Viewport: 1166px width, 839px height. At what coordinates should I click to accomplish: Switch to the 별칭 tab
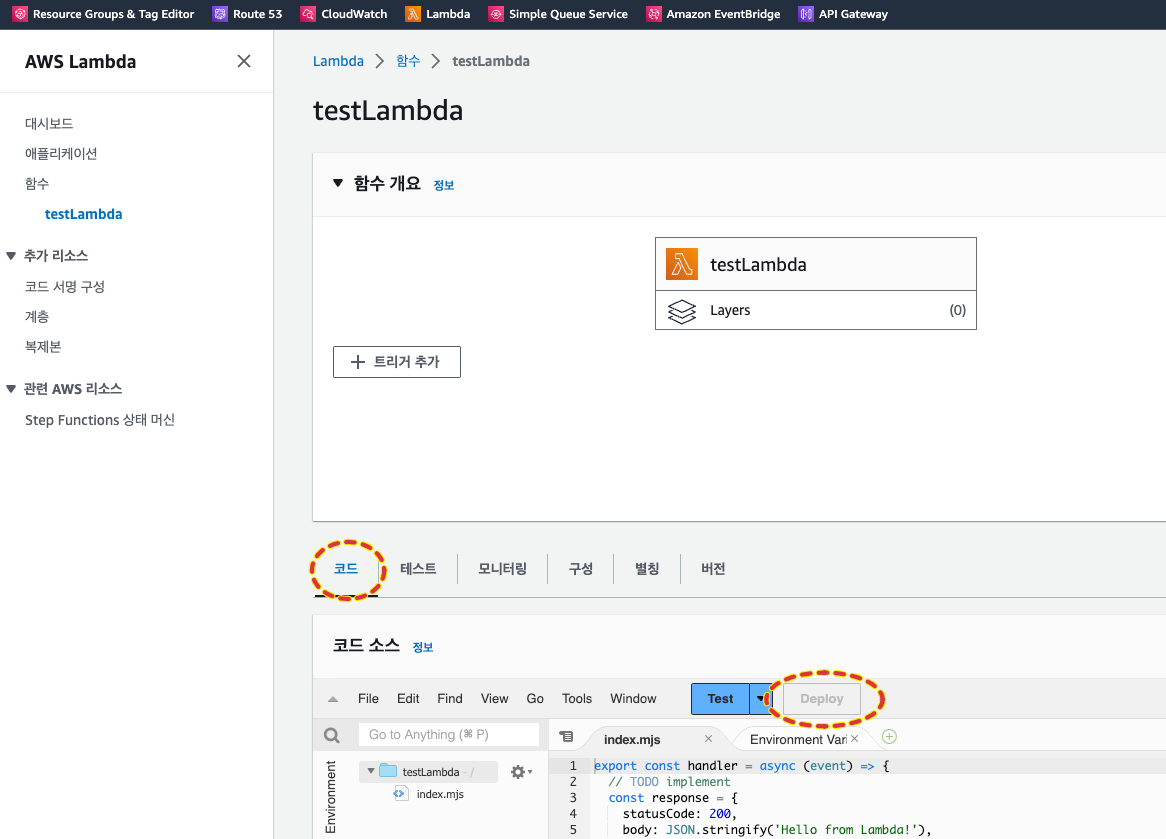click(647, 569)
